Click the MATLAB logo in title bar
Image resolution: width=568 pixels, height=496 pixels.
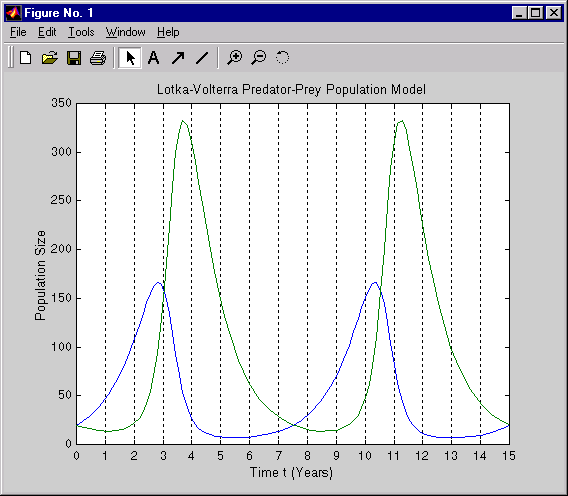(13, 13)
